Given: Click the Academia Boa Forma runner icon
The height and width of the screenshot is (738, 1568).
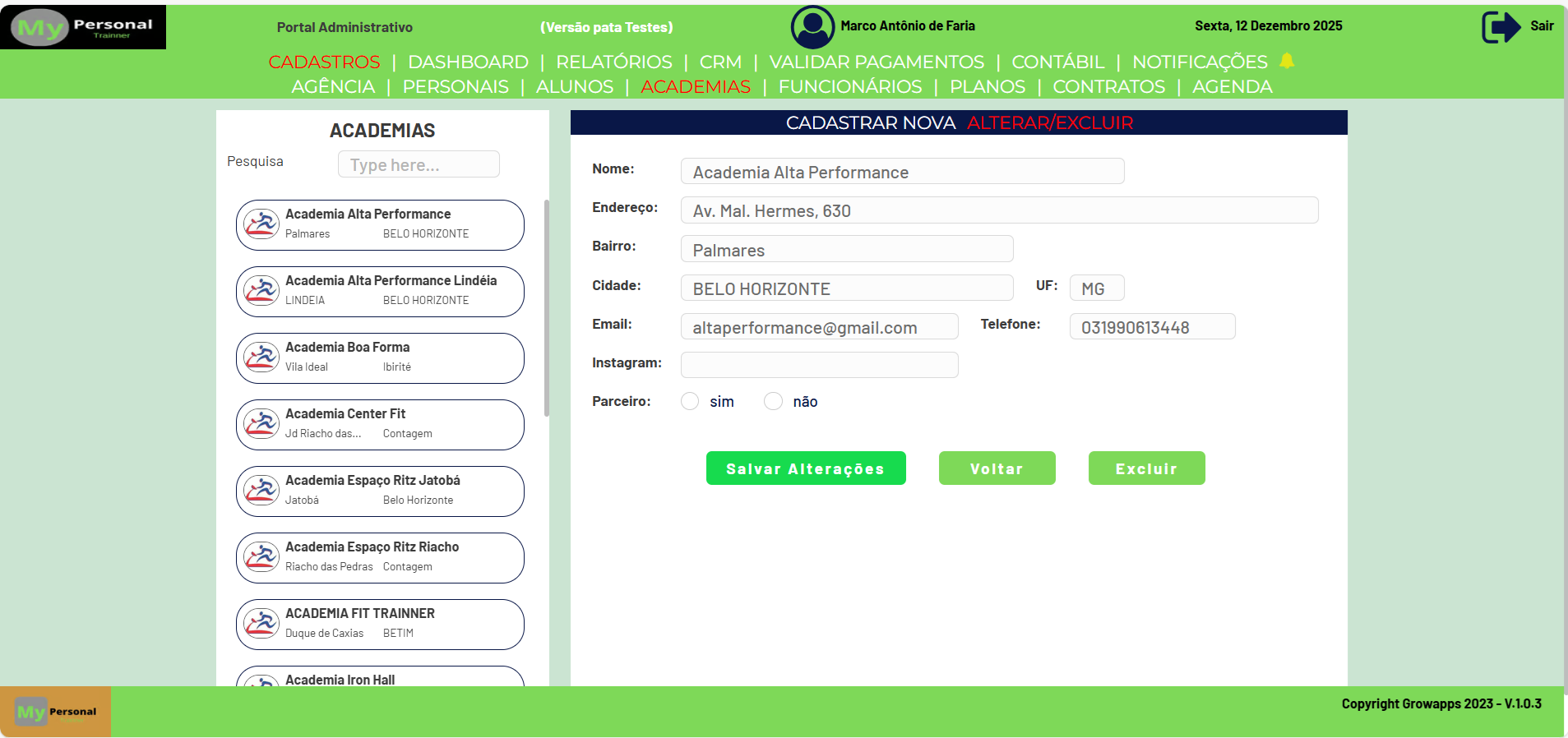Looking at the screenshot, I should tap(261, 358).
